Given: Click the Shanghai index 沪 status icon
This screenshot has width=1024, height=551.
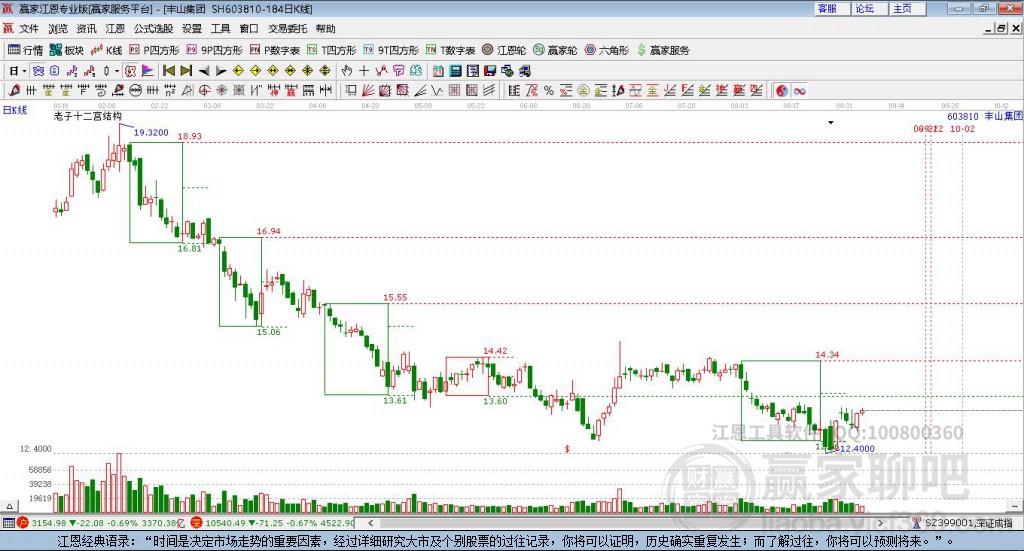Looking at the screenshot, I should point(23,523).
